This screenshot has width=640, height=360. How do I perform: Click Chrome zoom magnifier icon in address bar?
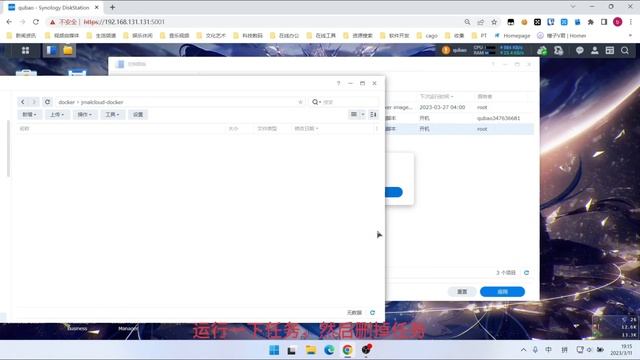tap(467, 22)
